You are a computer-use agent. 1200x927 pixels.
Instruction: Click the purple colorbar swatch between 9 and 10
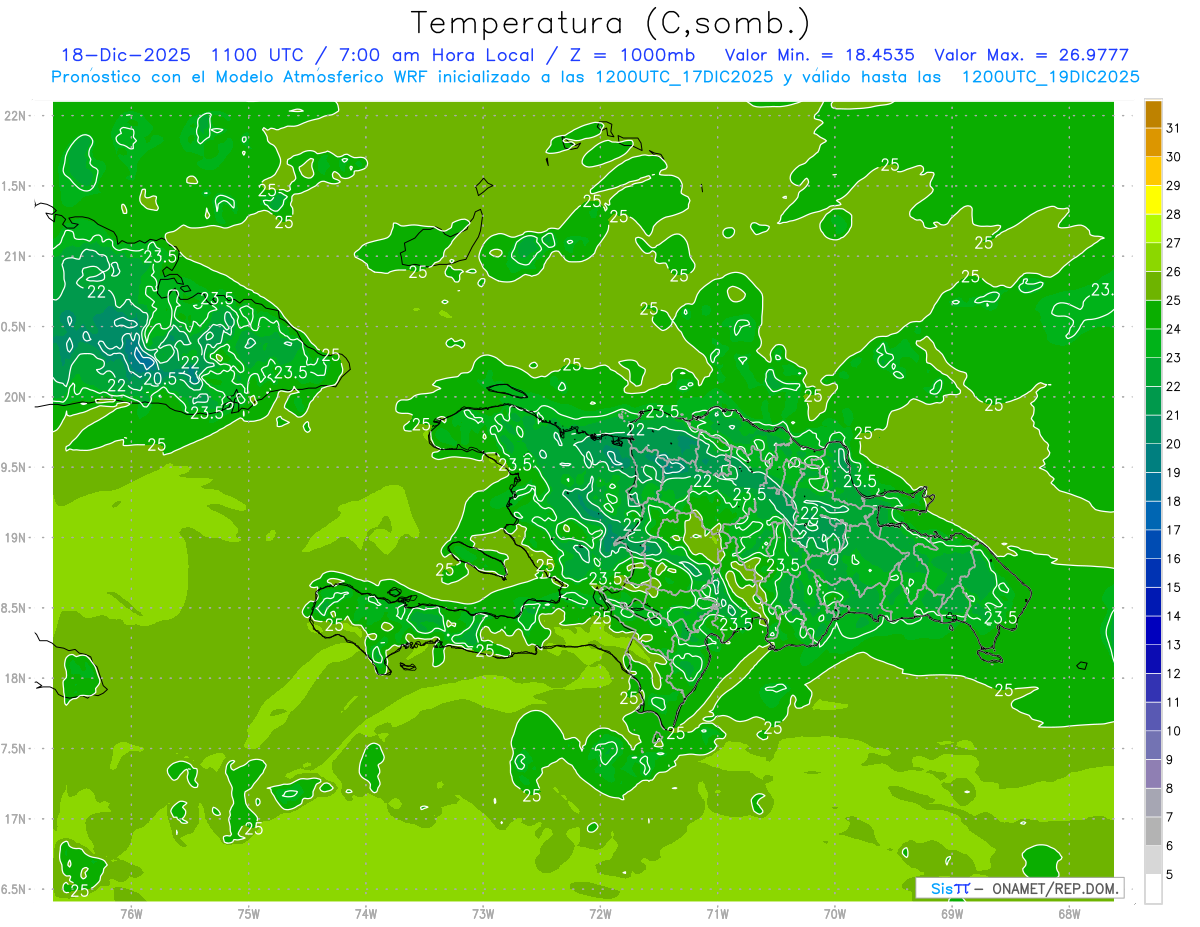[1153, 745]
